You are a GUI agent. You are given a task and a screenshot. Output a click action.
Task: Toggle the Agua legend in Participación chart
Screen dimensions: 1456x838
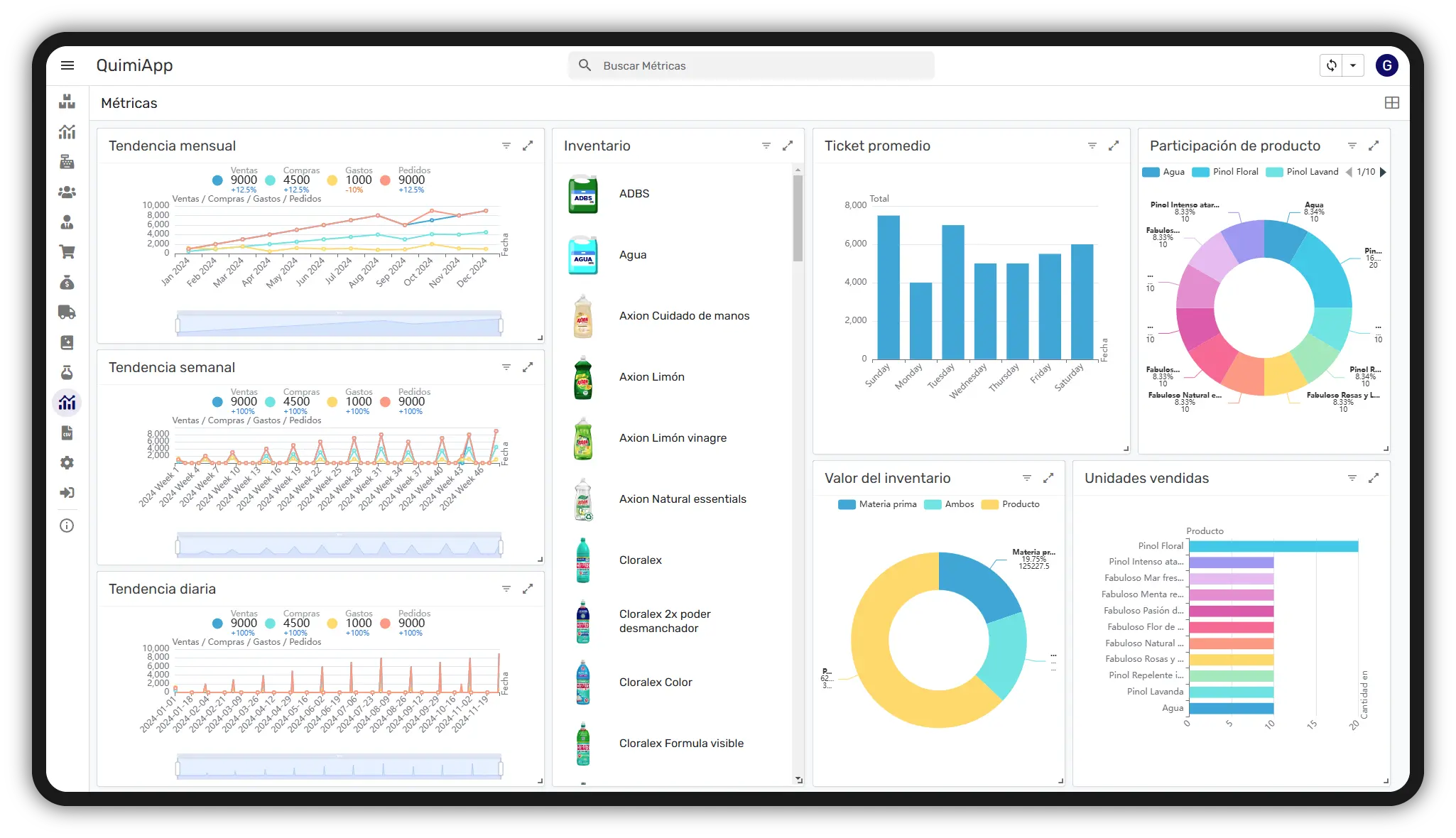[1163, 172]
